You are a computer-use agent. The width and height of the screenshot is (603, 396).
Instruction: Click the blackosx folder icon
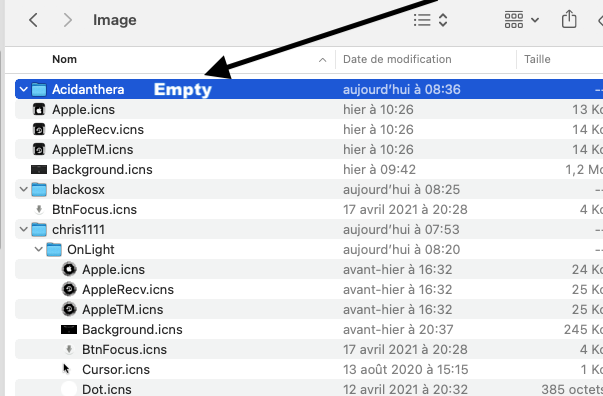[39, 189]
